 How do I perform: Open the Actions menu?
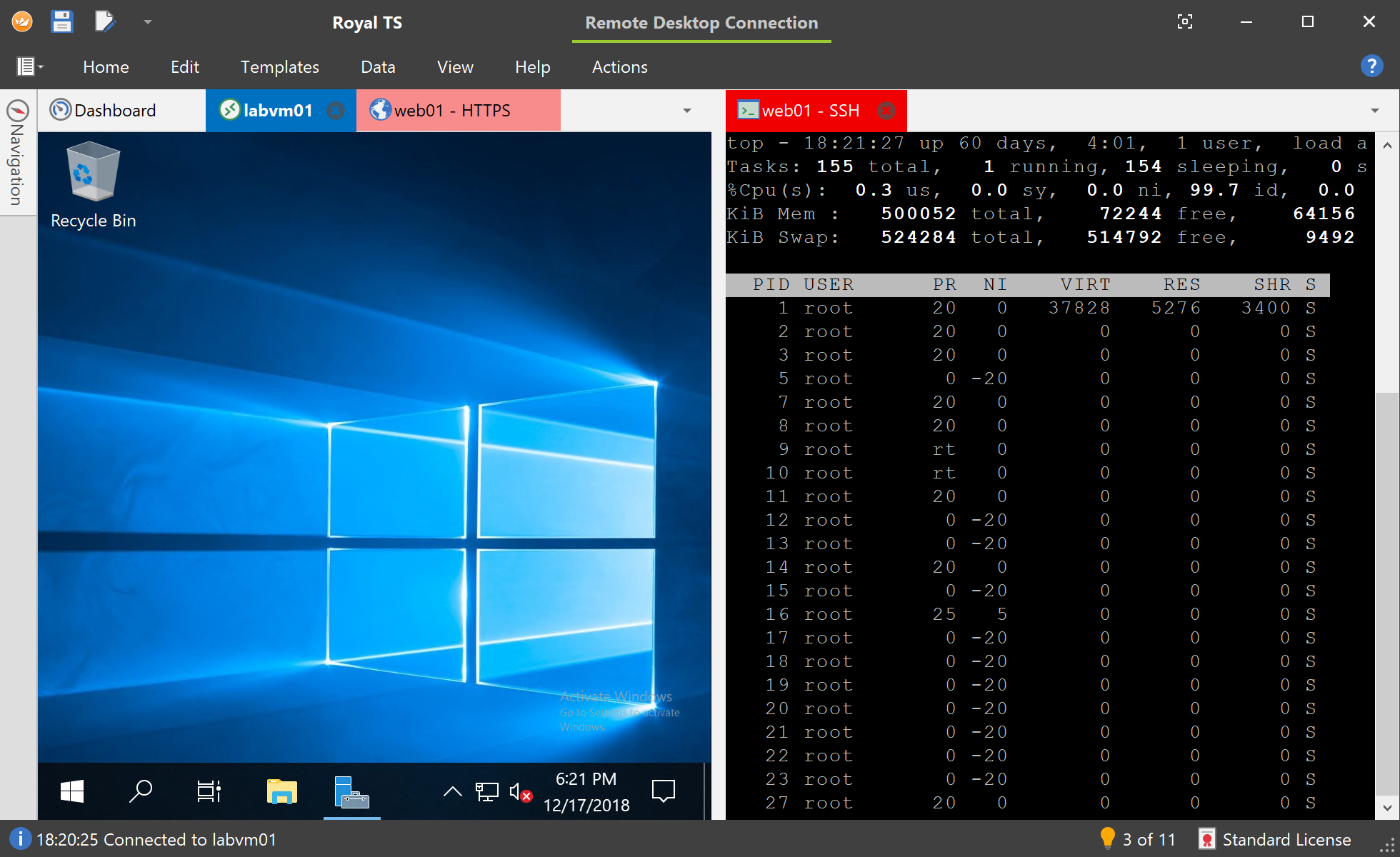pos(619,67)
